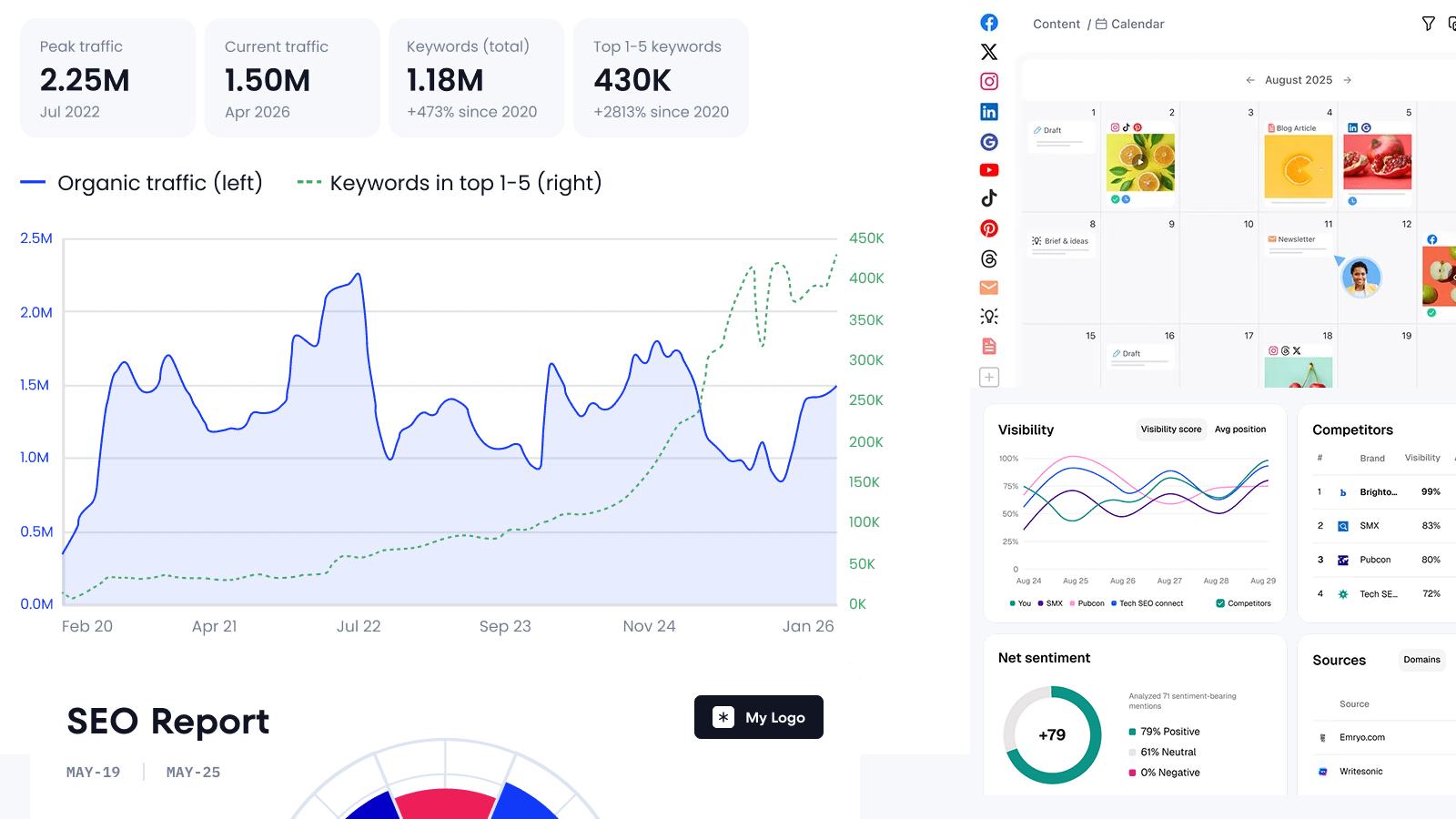Select the Domains tab in Sources
Viewport: 1456px width, 819px height.
point(1421,660)
